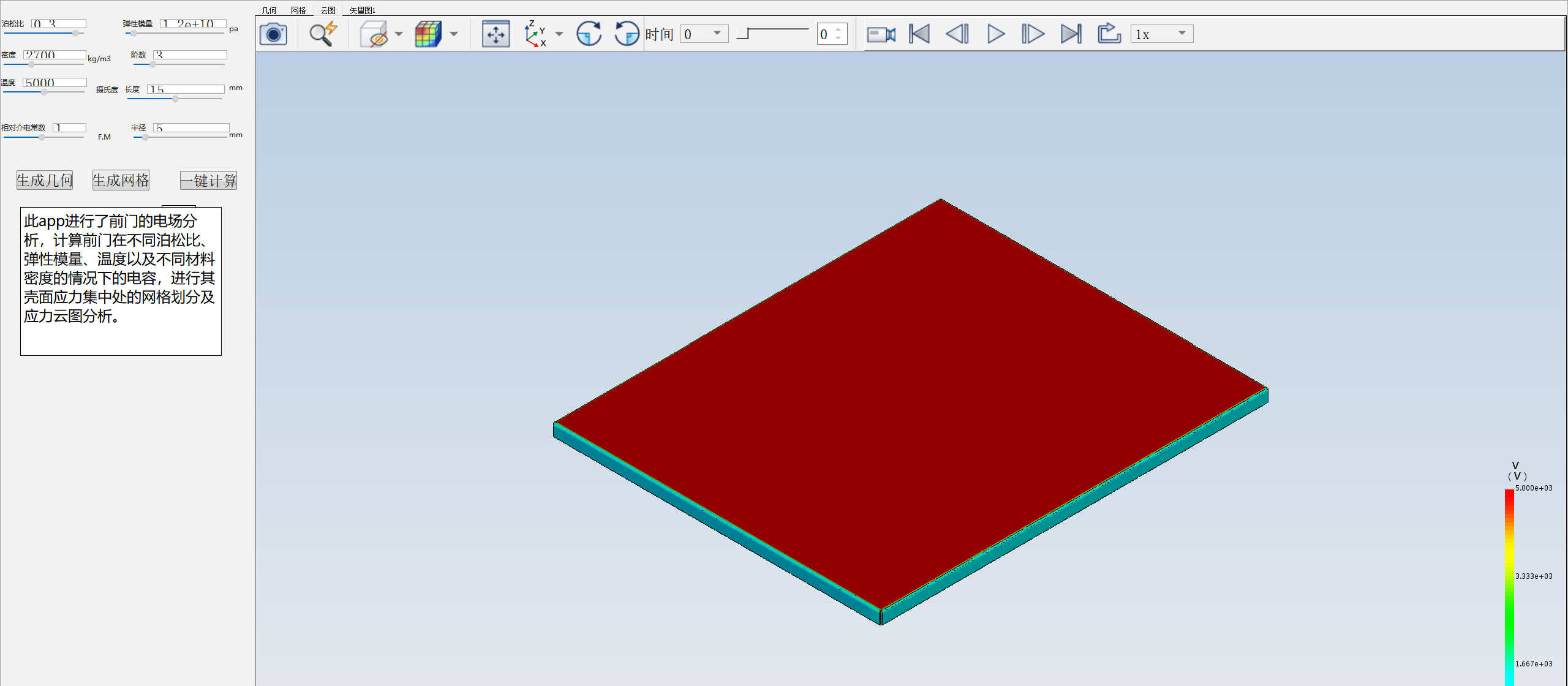Click the 生成网格 button

tap(121, 180)
